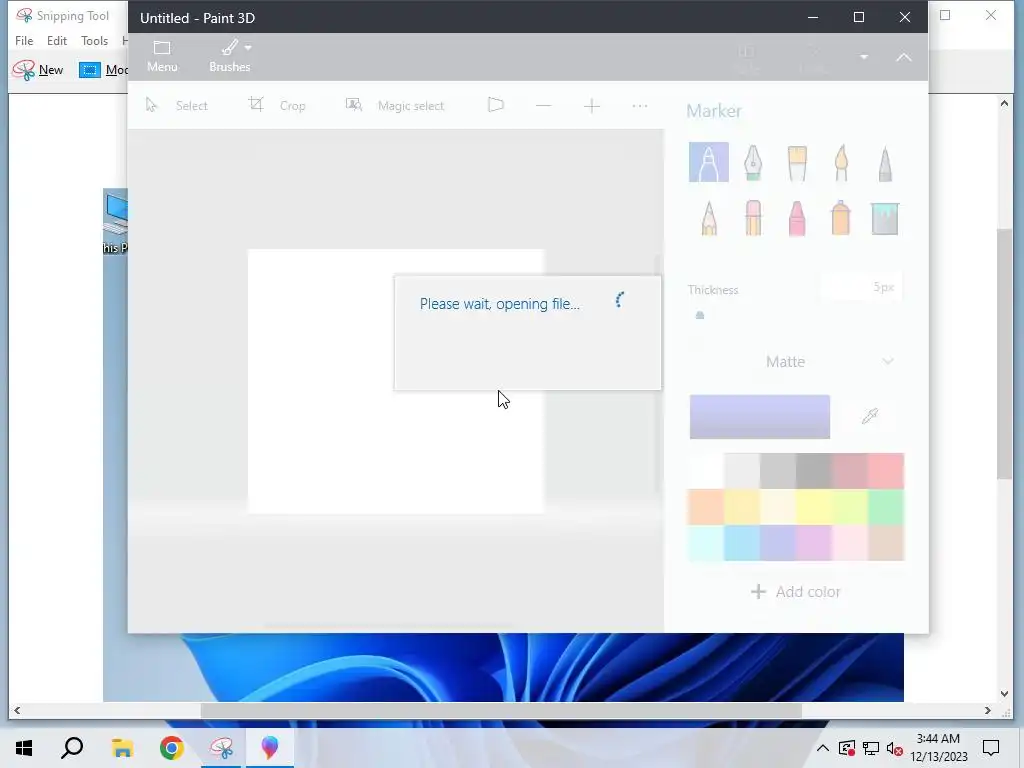Select the Crayon brush
This screenshot has height=768, width=1024.
click(x=797, y=217)
